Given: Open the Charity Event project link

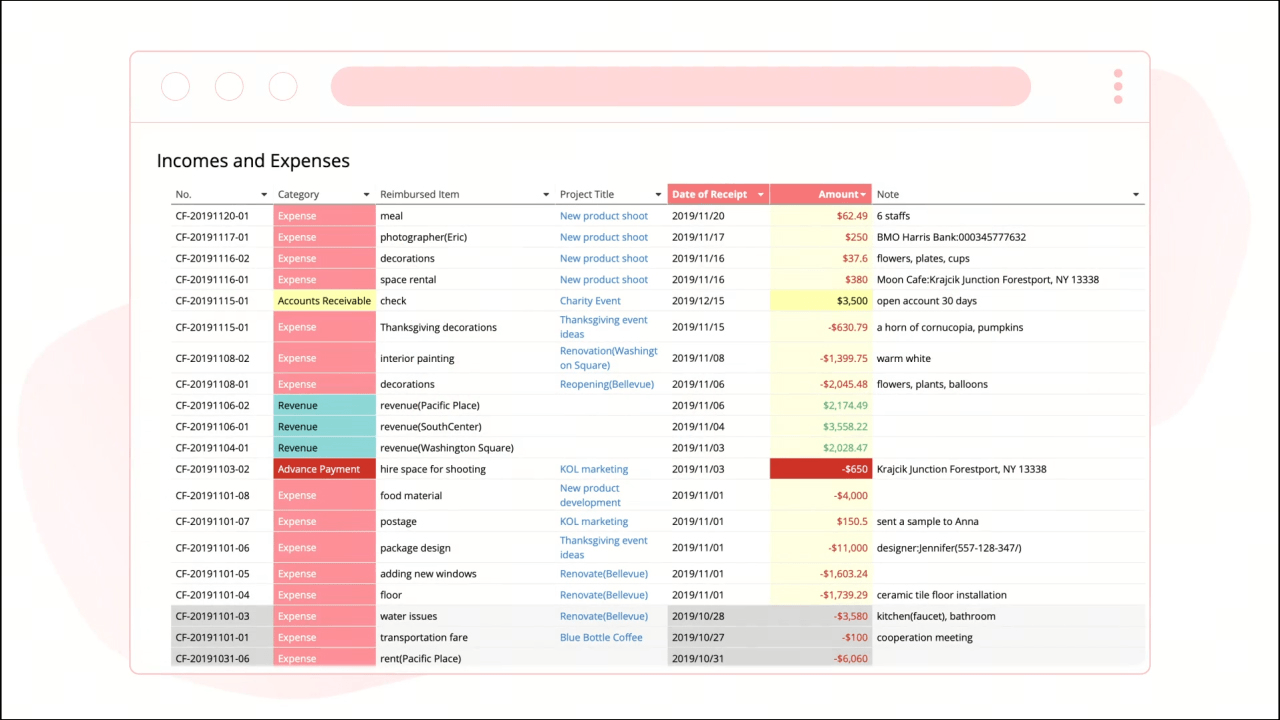Looking at the screenshot, I should point(590,301).
